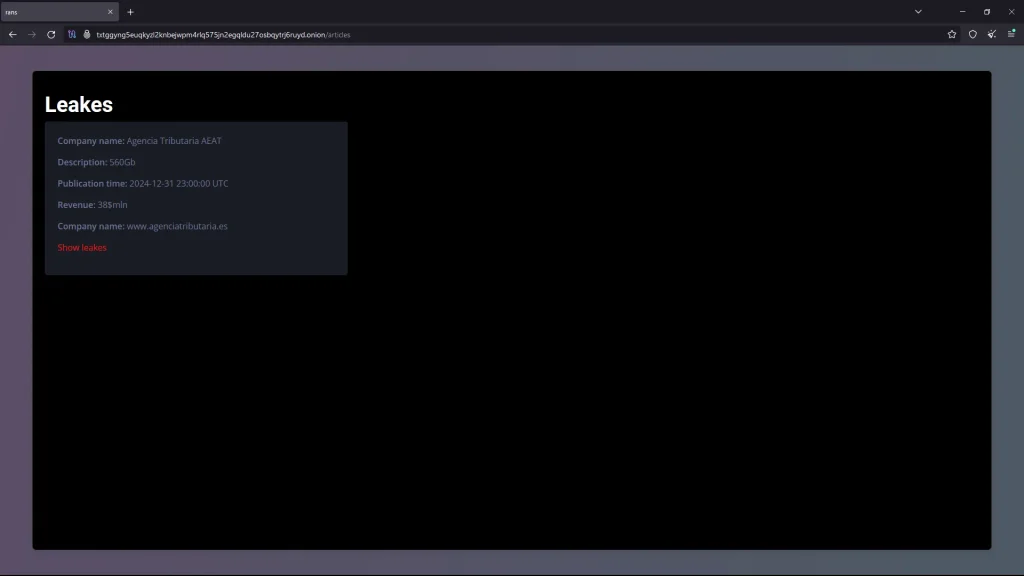Click the forward navigation arrow
This screenshot has height=576, width=1024.
32,34
